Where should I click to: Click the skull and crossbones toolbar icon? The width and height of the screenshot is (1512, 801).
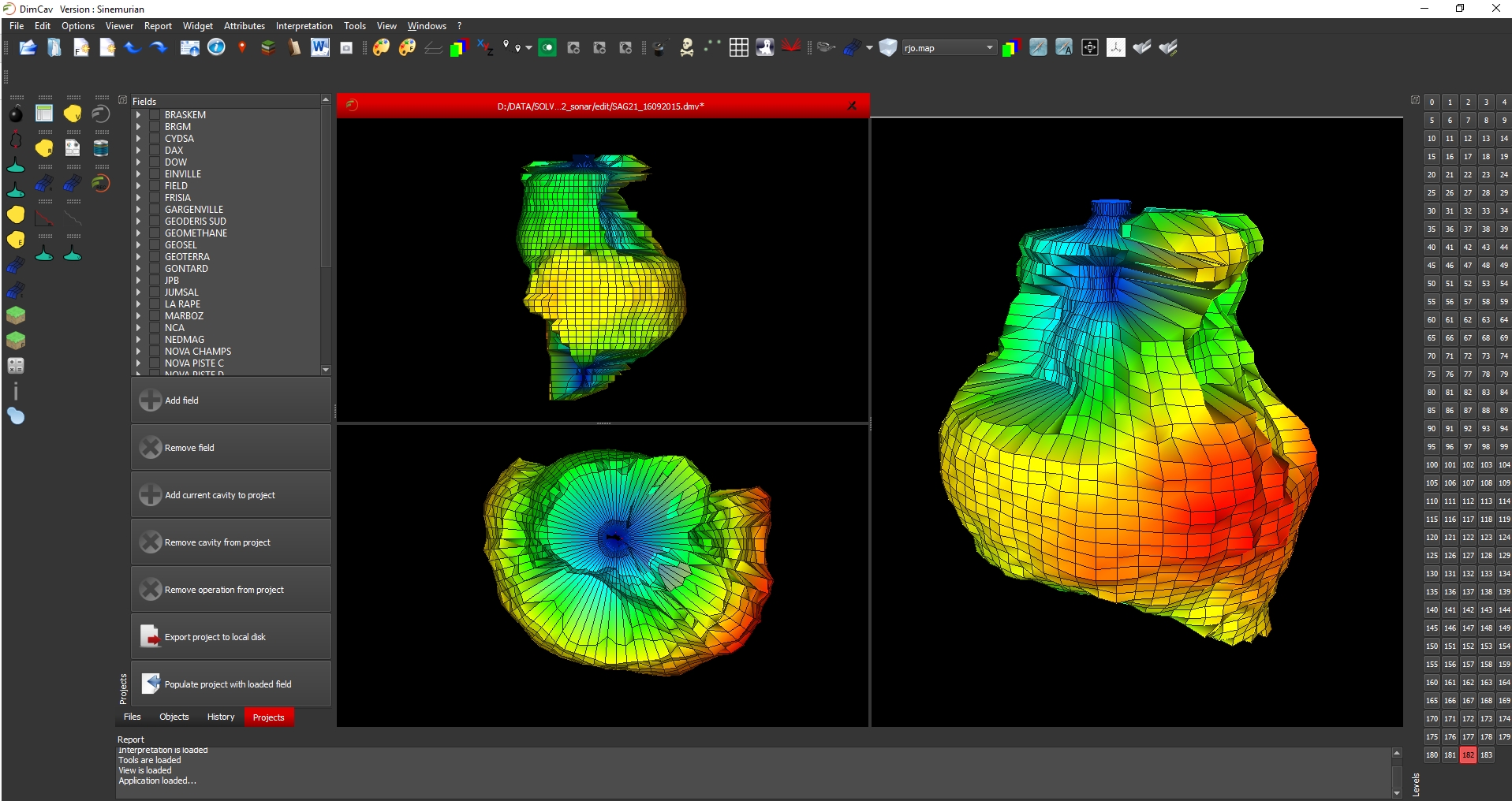686,48
